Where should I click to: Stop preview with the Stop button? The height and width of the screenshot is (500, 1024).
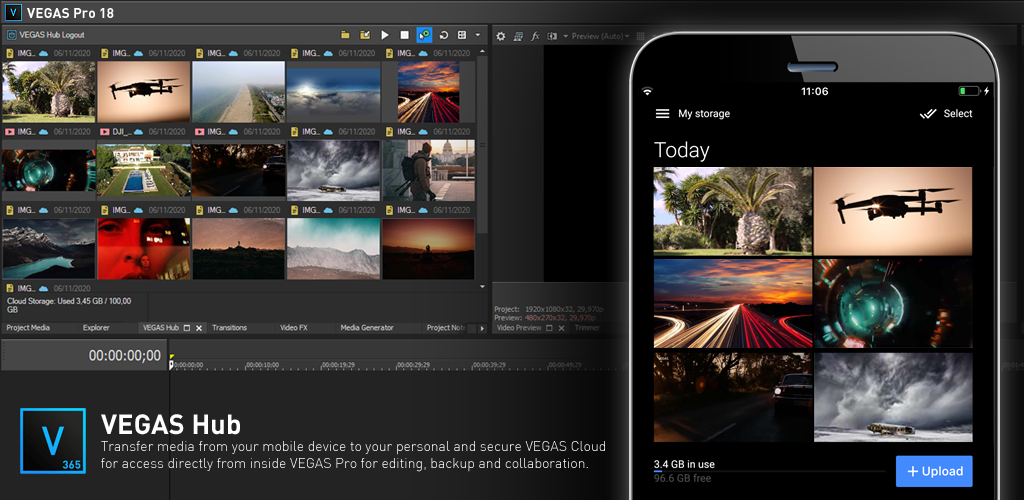pyautogui.click(x=404, y=35)
